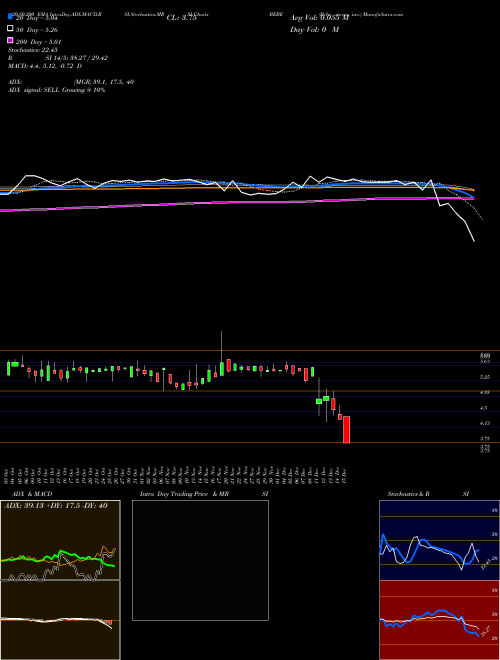
Task: Select the '200 Day = 5.01' legend text
Action: tap(38, 42)
